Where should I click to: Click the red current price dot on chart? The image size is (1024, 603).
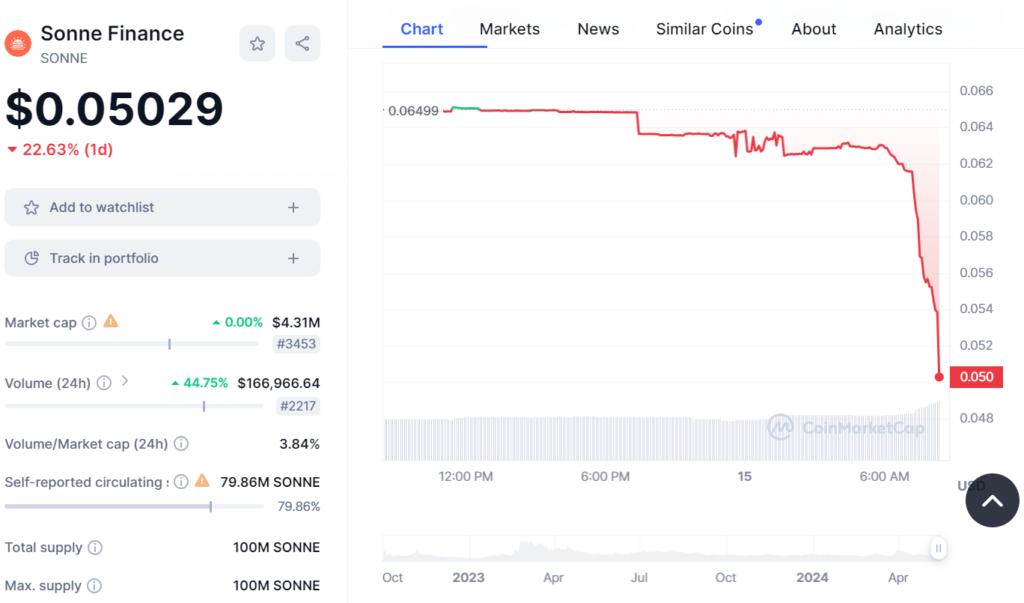click(939, 377)
